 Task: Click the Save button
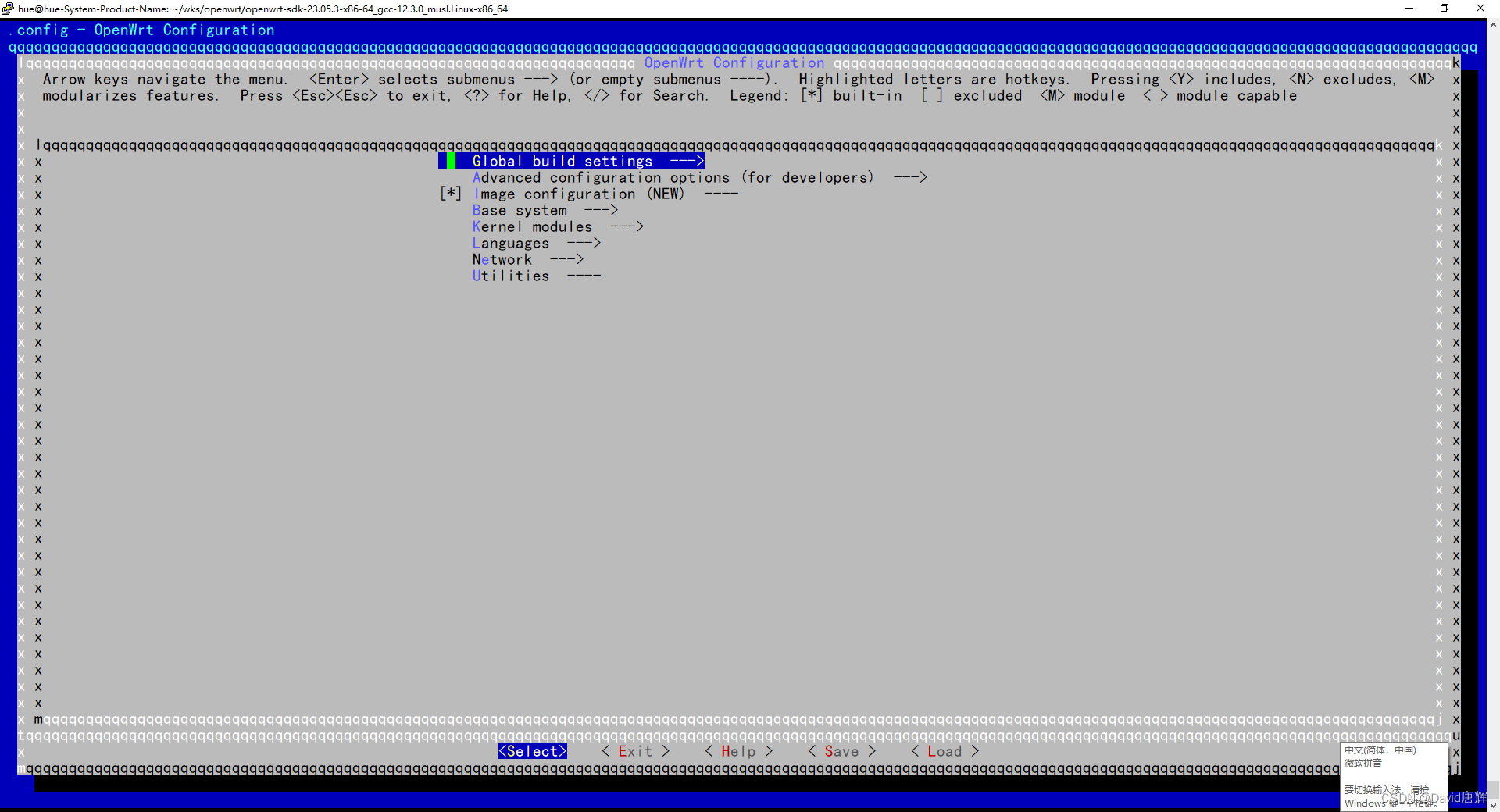(842, 751)
